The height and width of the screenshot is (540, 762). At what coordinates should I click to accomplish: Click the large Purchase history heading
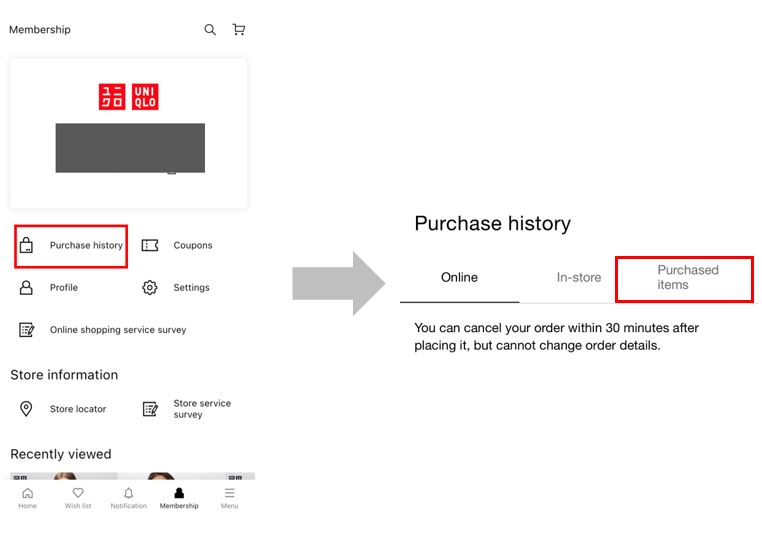coord(492,224)
